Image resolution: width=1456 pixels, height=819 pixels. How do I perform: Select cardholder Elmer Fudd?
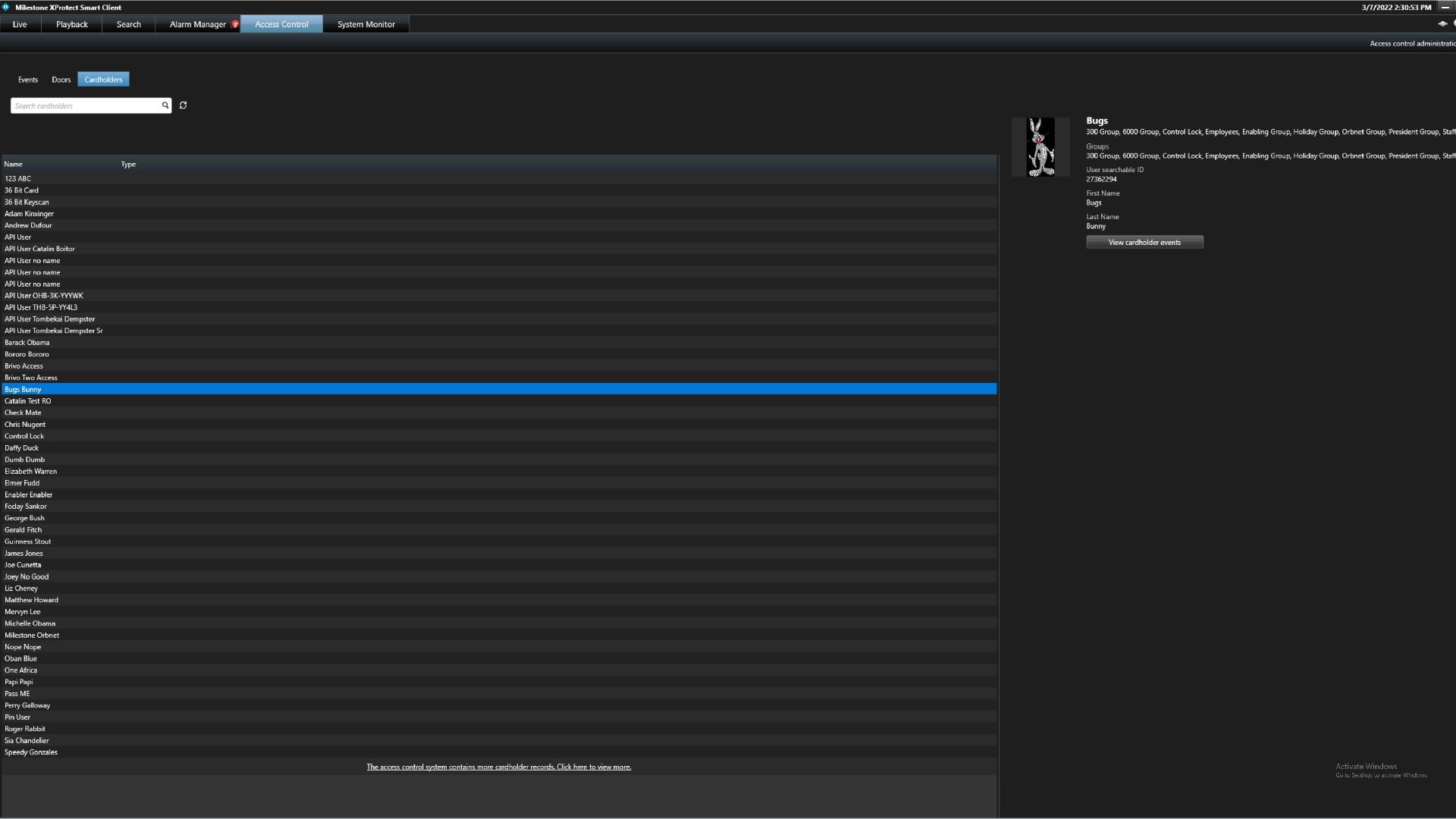499,483
